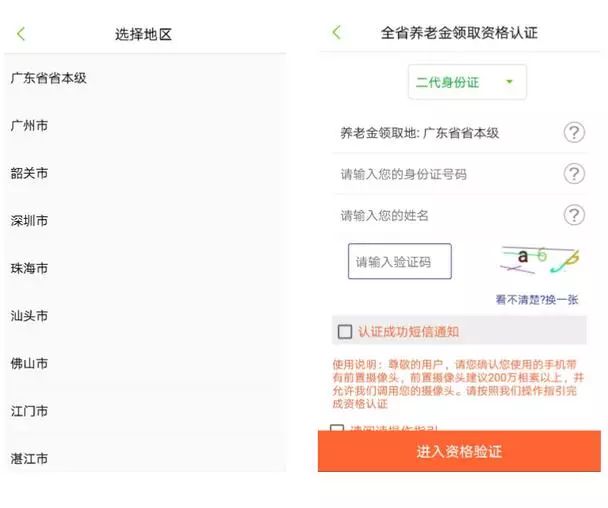Open the 二代身份证 dropdown

pyautogui.click(x=467, y=82)
